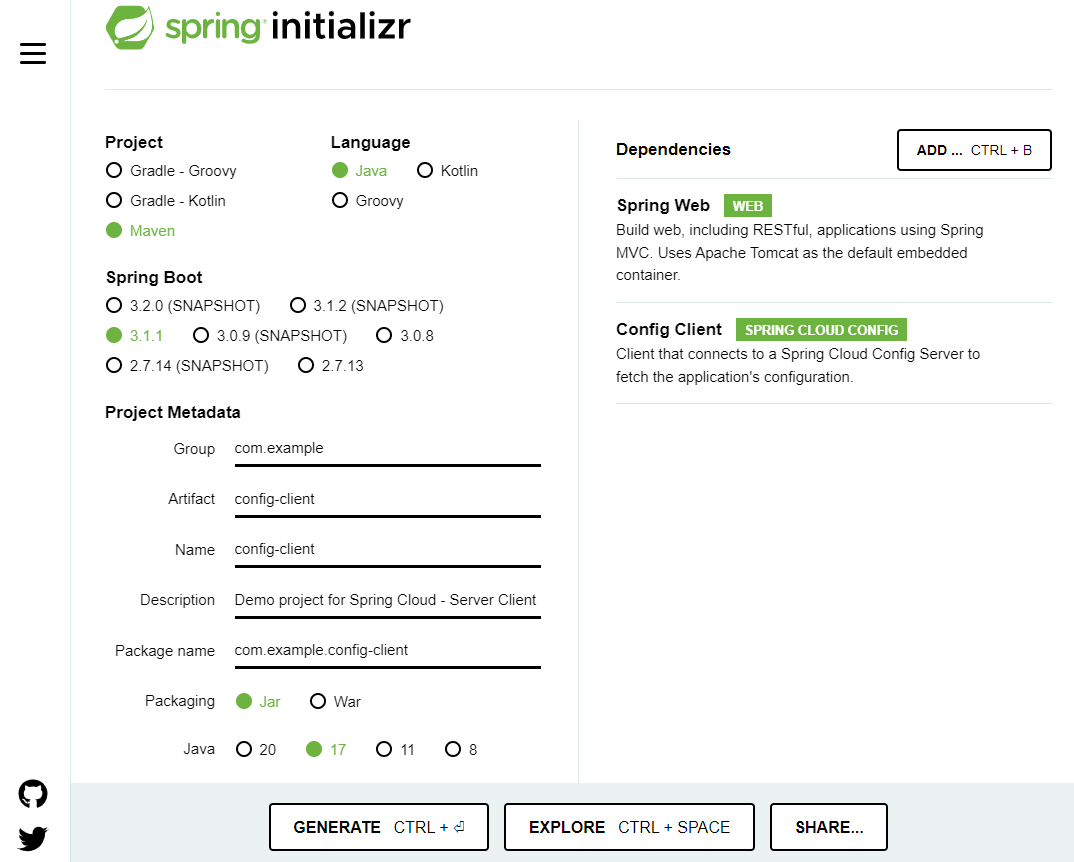The width and height of the screenshot is (1074, 862).
Task: Click the ADD dependencies button
Action: [x=974, y=150]
